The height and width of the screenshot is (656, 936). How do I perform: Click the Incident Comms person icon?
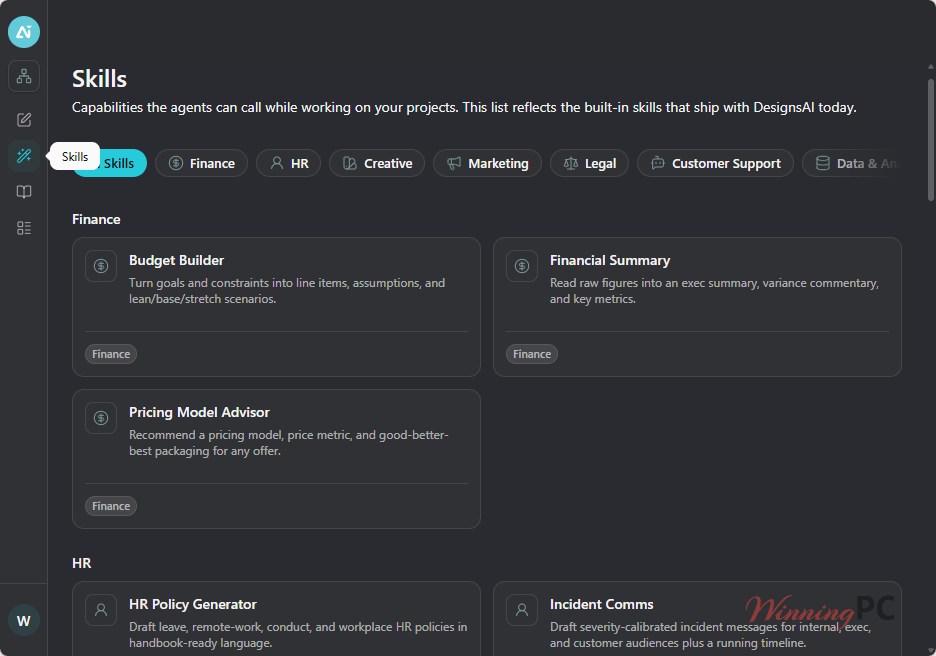click(522, 609)
